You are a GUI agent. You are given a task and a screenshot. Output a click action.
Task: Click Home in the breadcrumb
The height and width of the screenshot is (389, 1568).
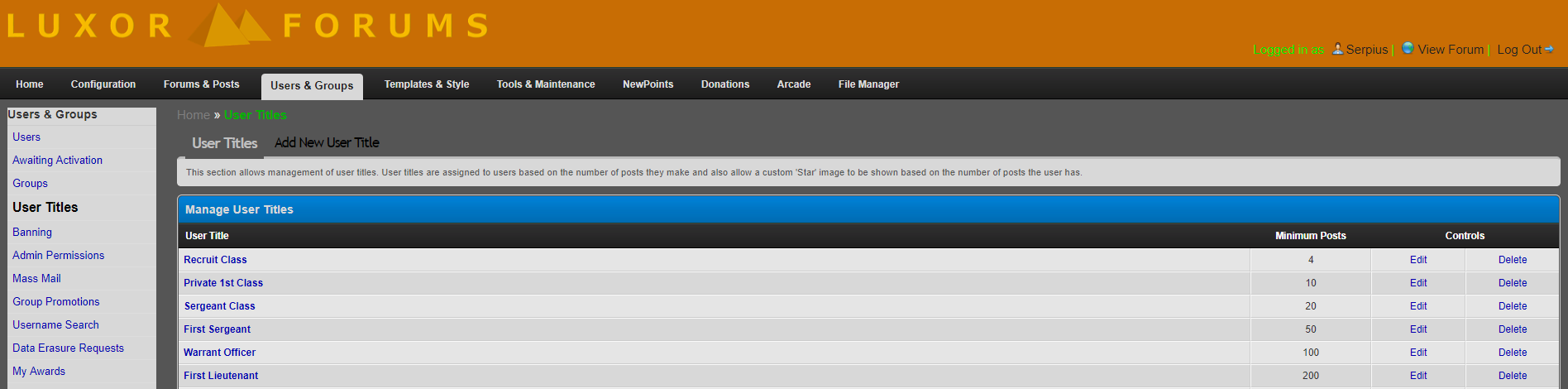click(194, 115)
